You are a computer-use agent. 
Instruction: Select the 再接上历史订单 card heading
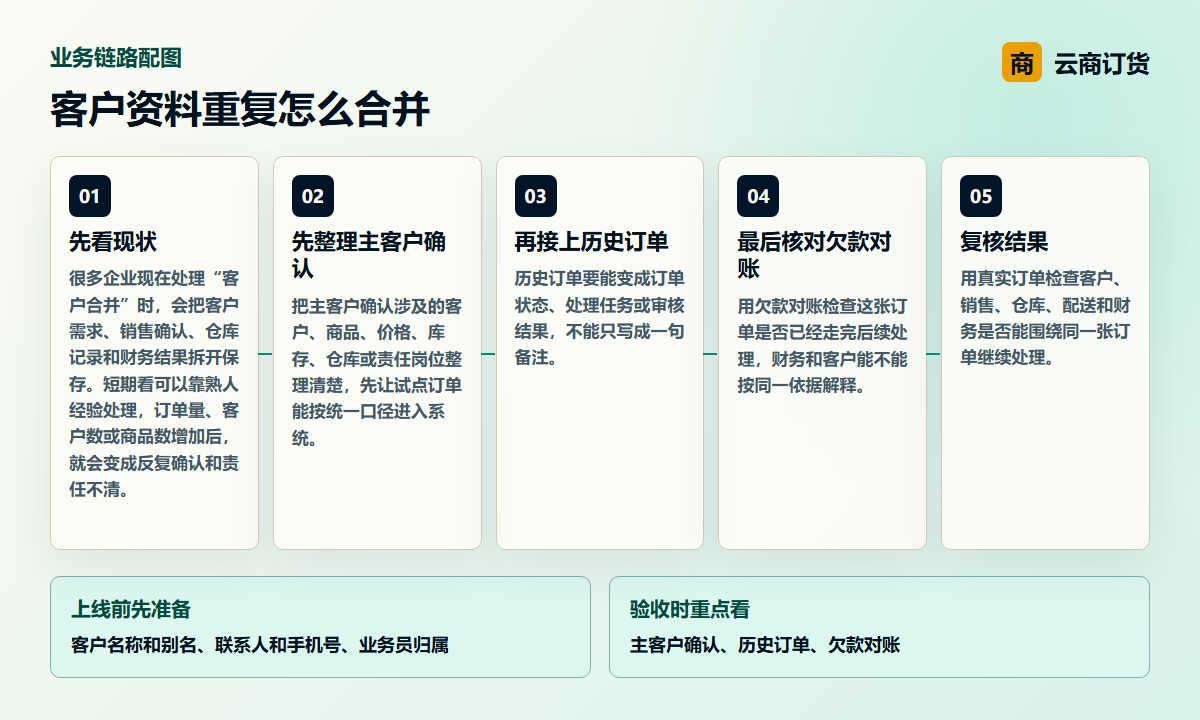coord(592,242)
